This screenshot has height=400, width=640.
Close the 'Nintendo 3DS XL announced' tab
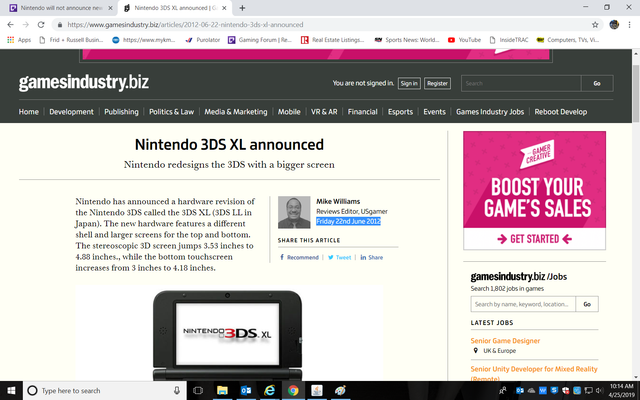(224, 8)
